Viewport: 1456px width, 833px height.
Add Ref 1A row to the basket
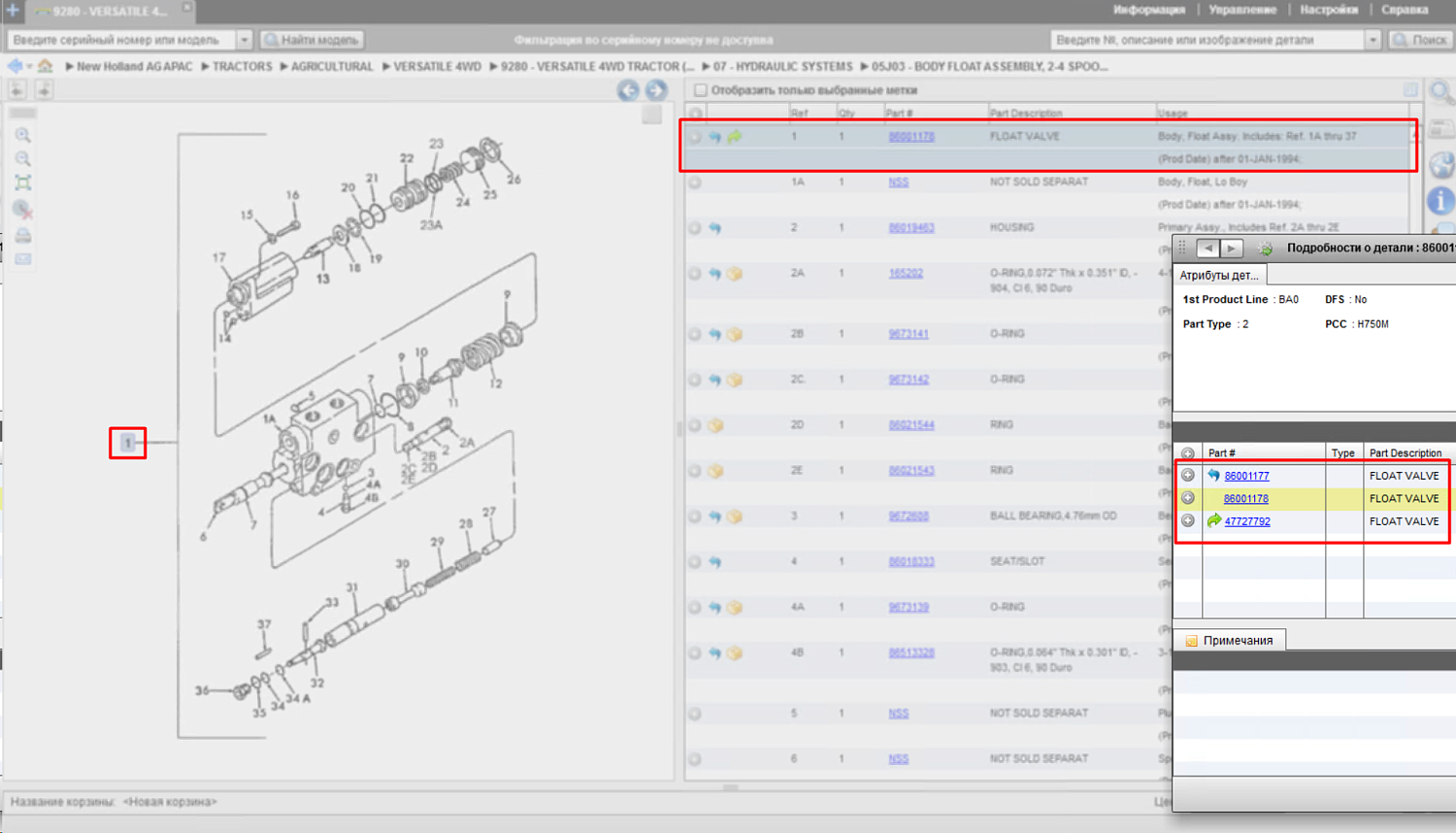tap(695, 183)
